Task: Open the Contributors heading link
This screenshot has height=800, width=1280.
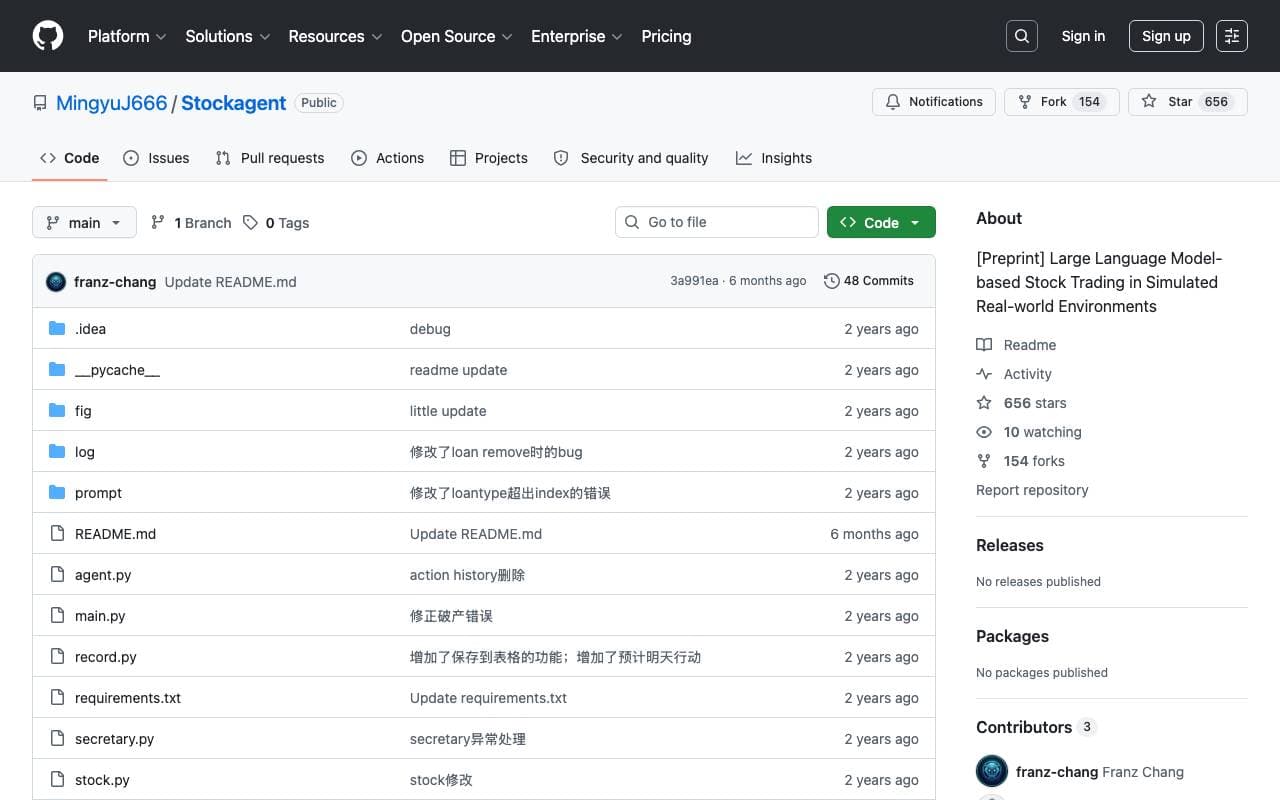Action: coord(1036,727)
